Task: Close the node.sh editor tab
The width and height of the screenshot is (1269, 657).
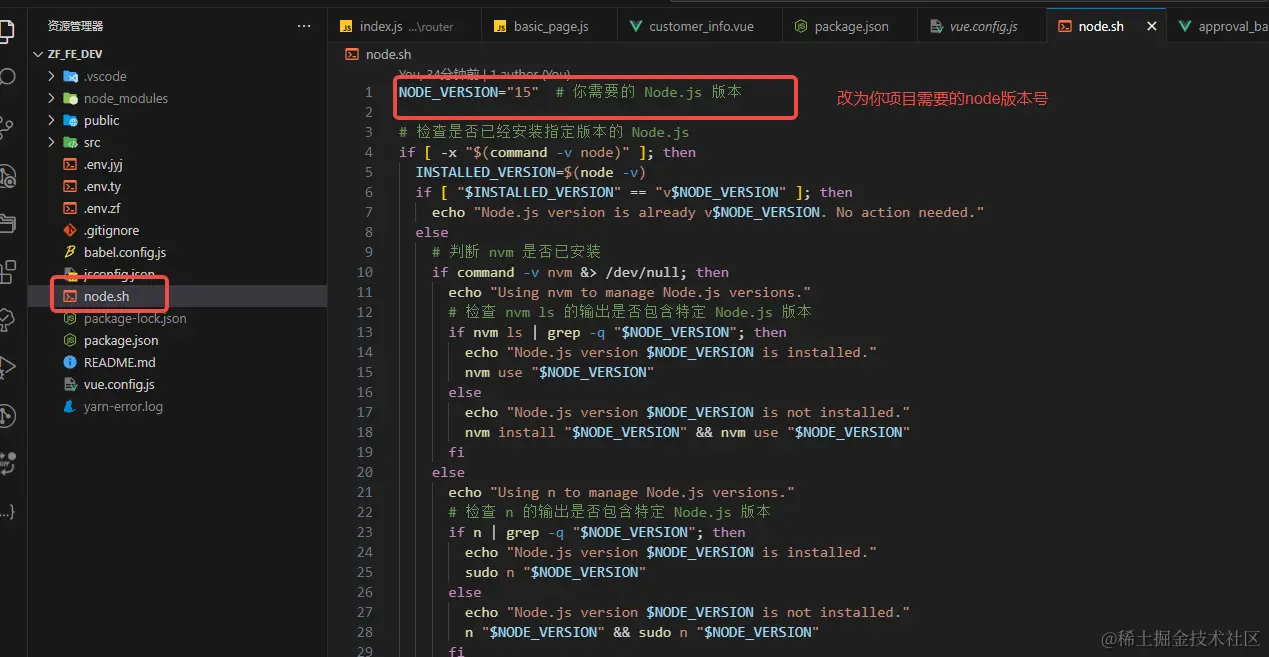Action: pyautogui.click(x=1151, y=26)
